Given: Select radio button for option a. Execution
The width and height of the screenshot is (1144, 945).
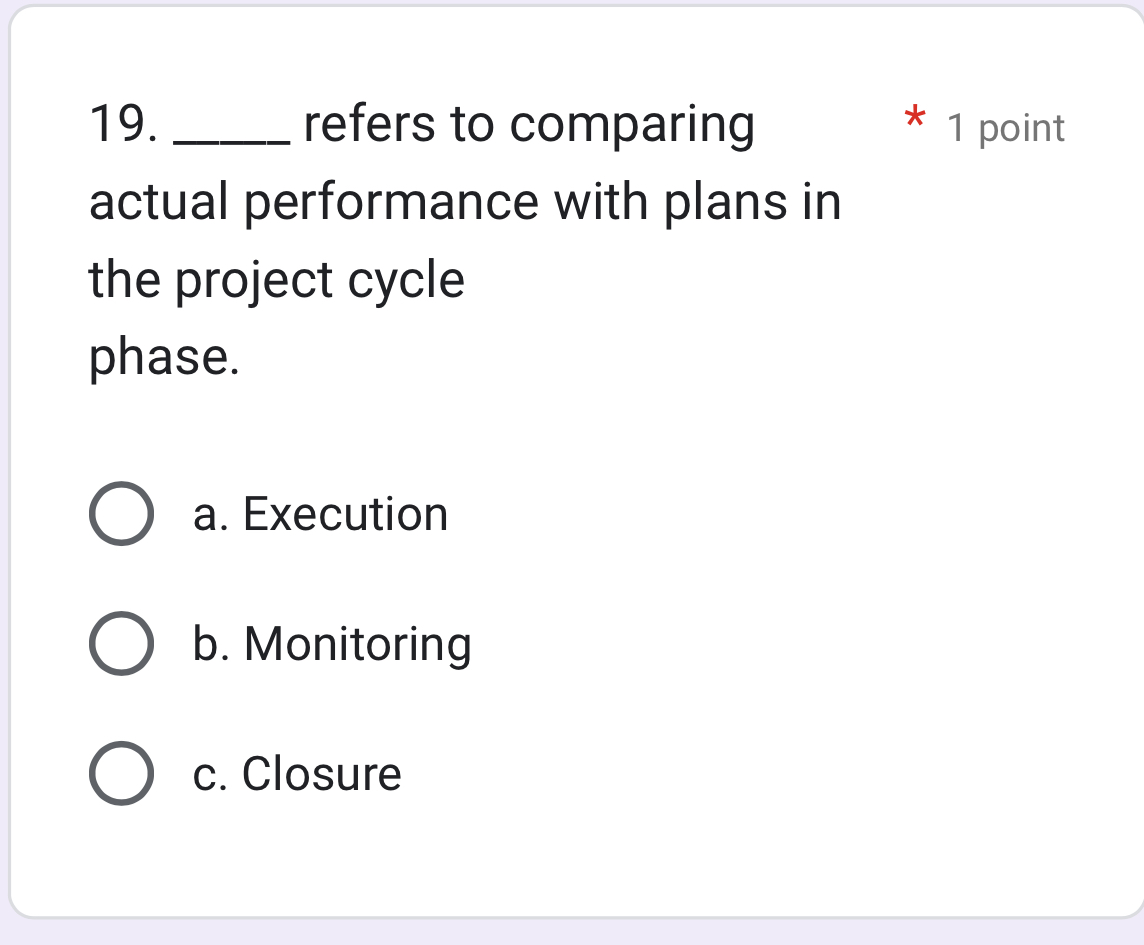Looking at the screenshot, I should pyautogui.click(x=120, y=515).
